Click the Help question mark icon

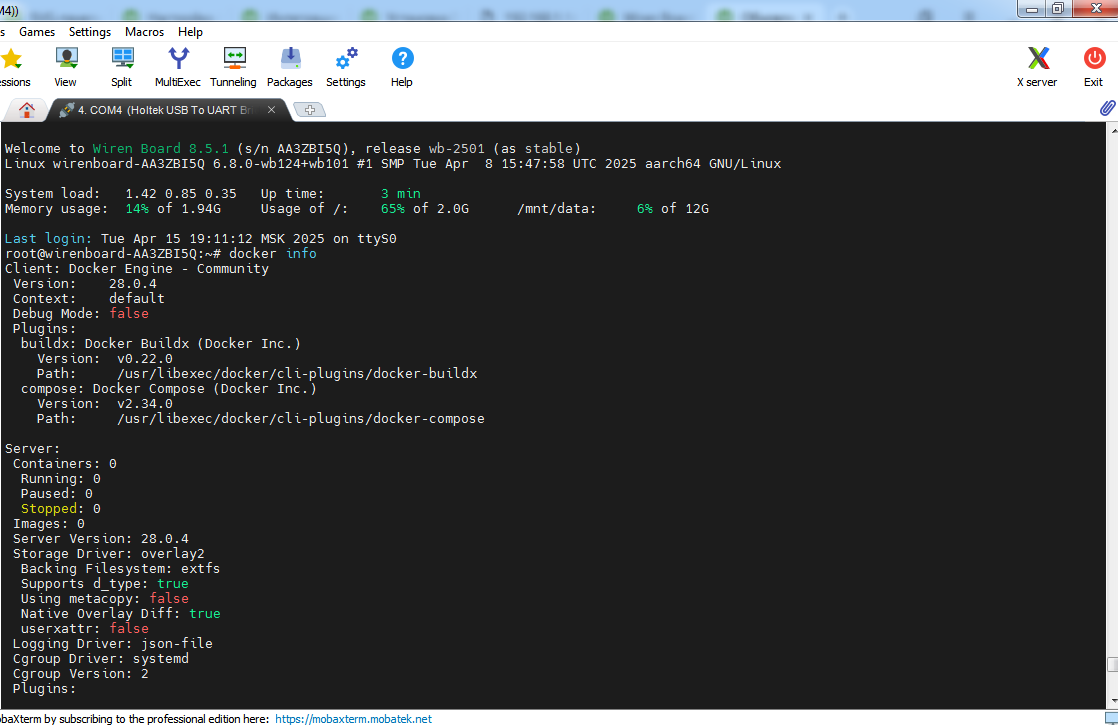[x=402, y=58]
